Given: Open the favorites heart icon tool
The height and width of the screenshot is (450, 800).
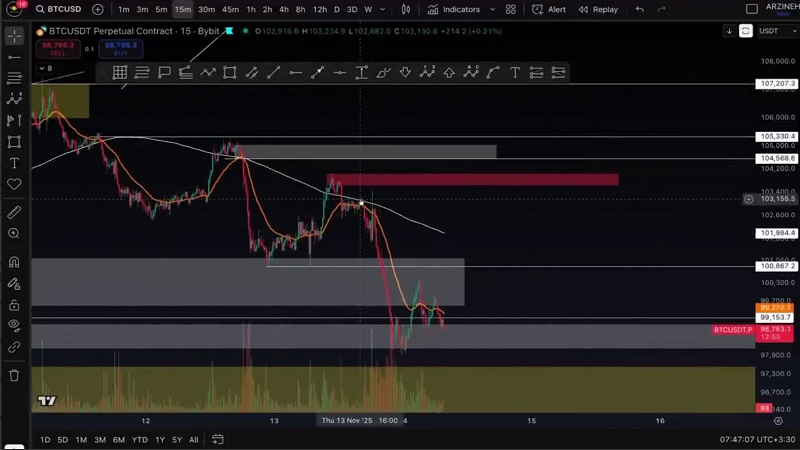Looking at the screenshot, I should click(14, 185).
